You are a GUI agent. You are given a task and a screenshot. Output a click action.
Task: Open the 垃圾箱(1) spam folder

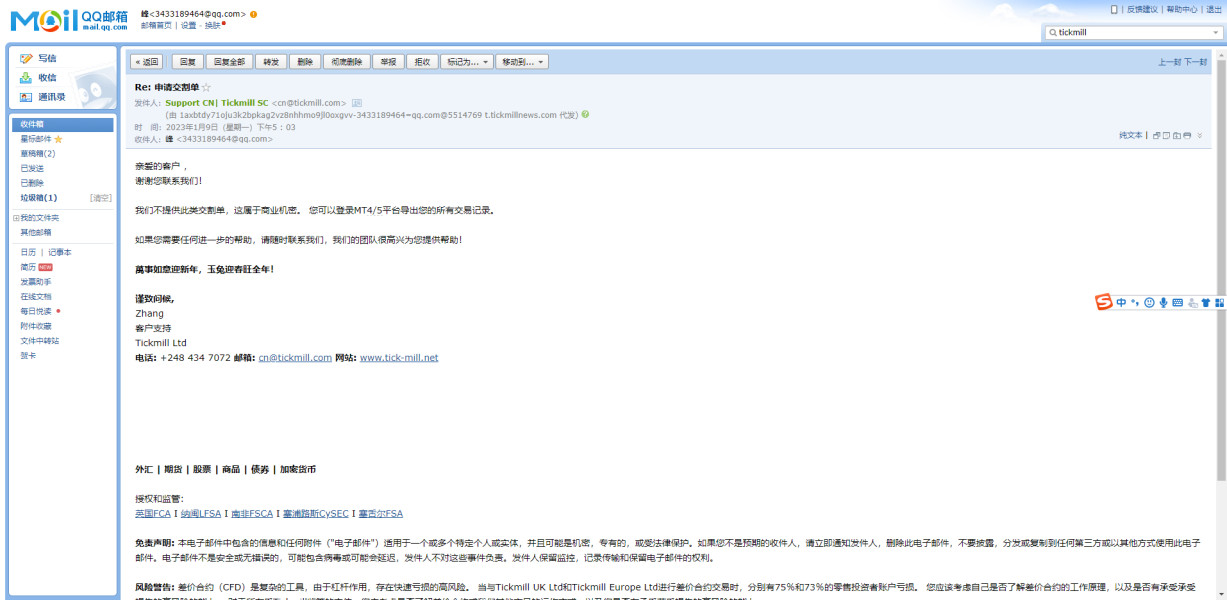pyautogui.click(x=39, y=198)
